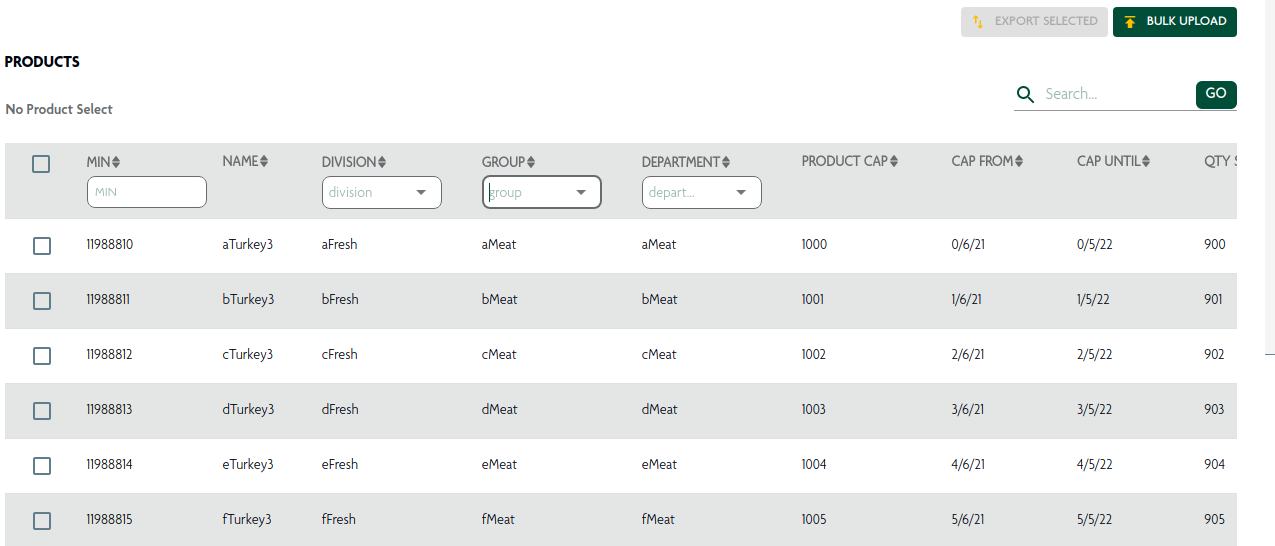This screenshot has width=1275, height=546.
Task: Click quantity value 900
Action: point(1215,245)
